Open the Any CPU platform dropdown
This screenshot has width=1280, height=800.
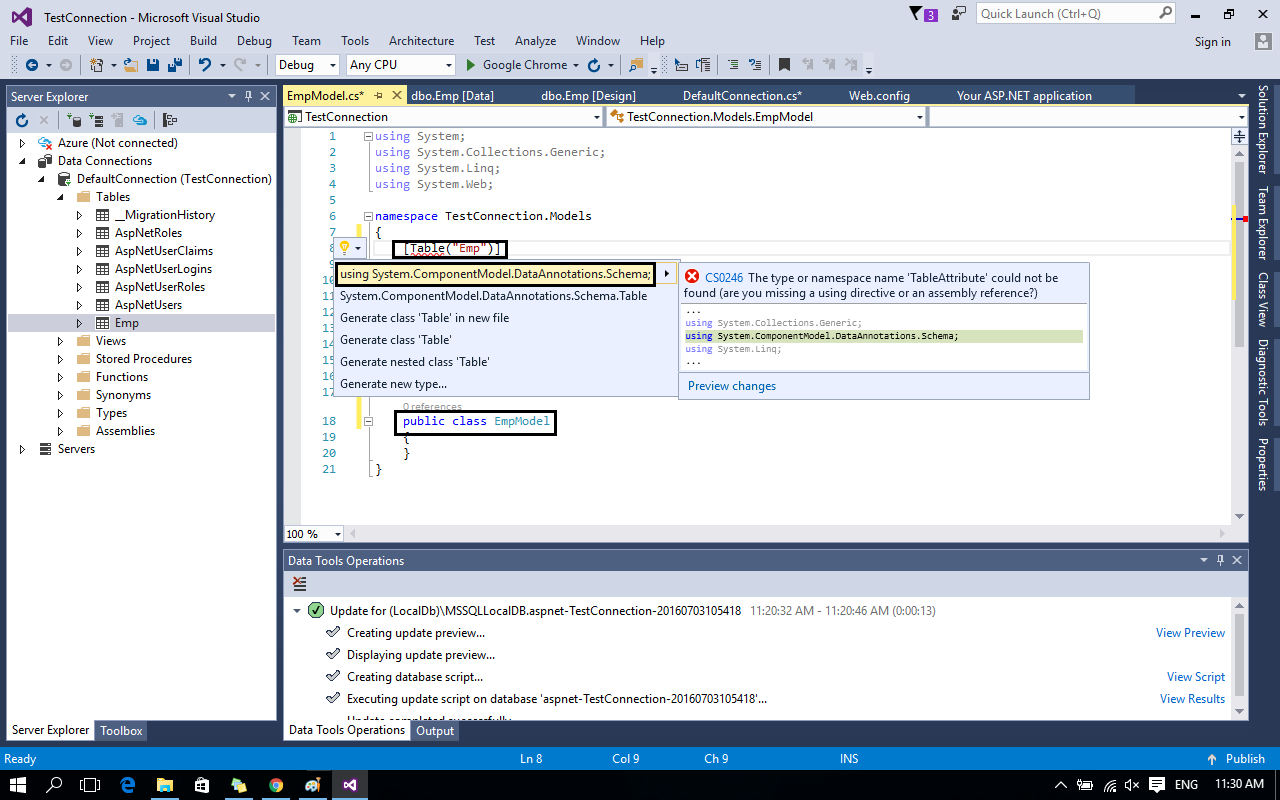tap(448, 65)
